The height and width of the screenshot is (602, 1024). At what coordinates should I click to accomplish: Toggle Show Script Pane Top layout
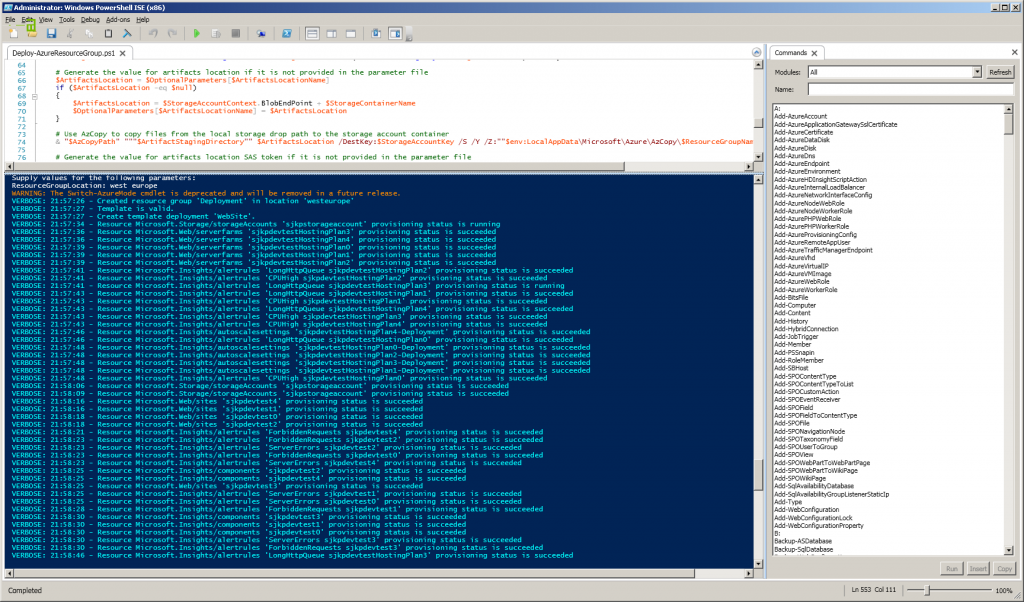pos(311,33)
